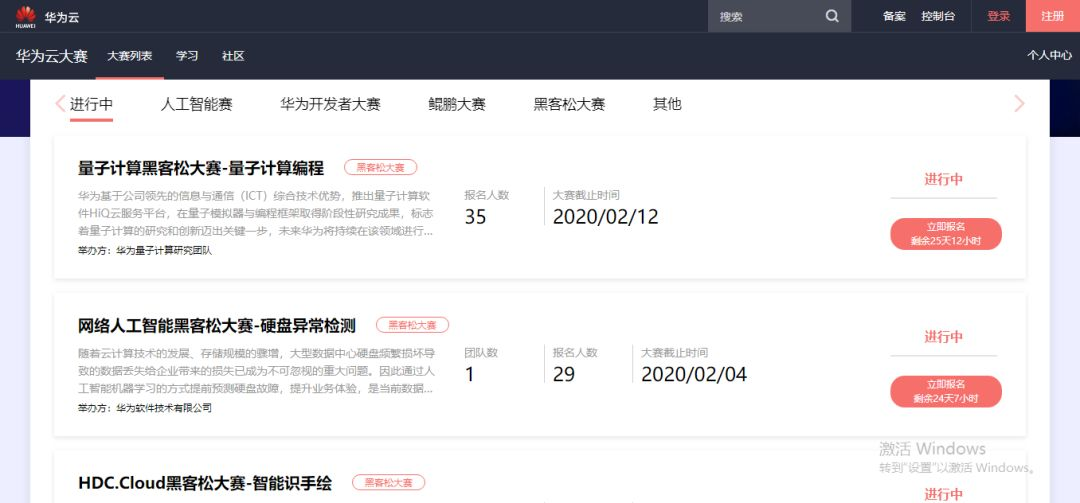Click 立即报名 button with 剩余25天12小时
Screen dimensions: 1080x503
pos(946,234)
